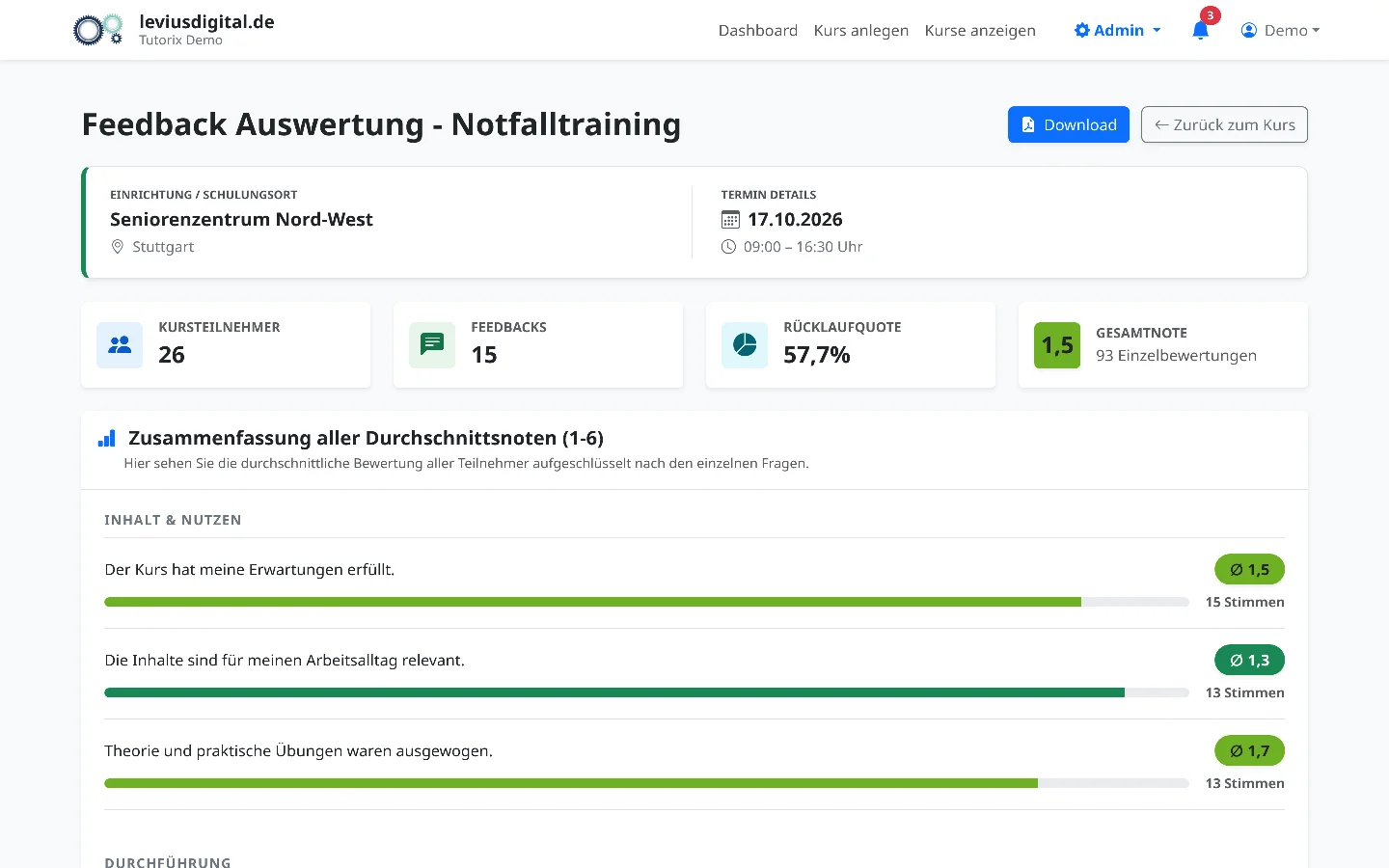Open Kurs anlegen navigation item
The height and width of the screenshot is (868, 1389).
point(861,30)
